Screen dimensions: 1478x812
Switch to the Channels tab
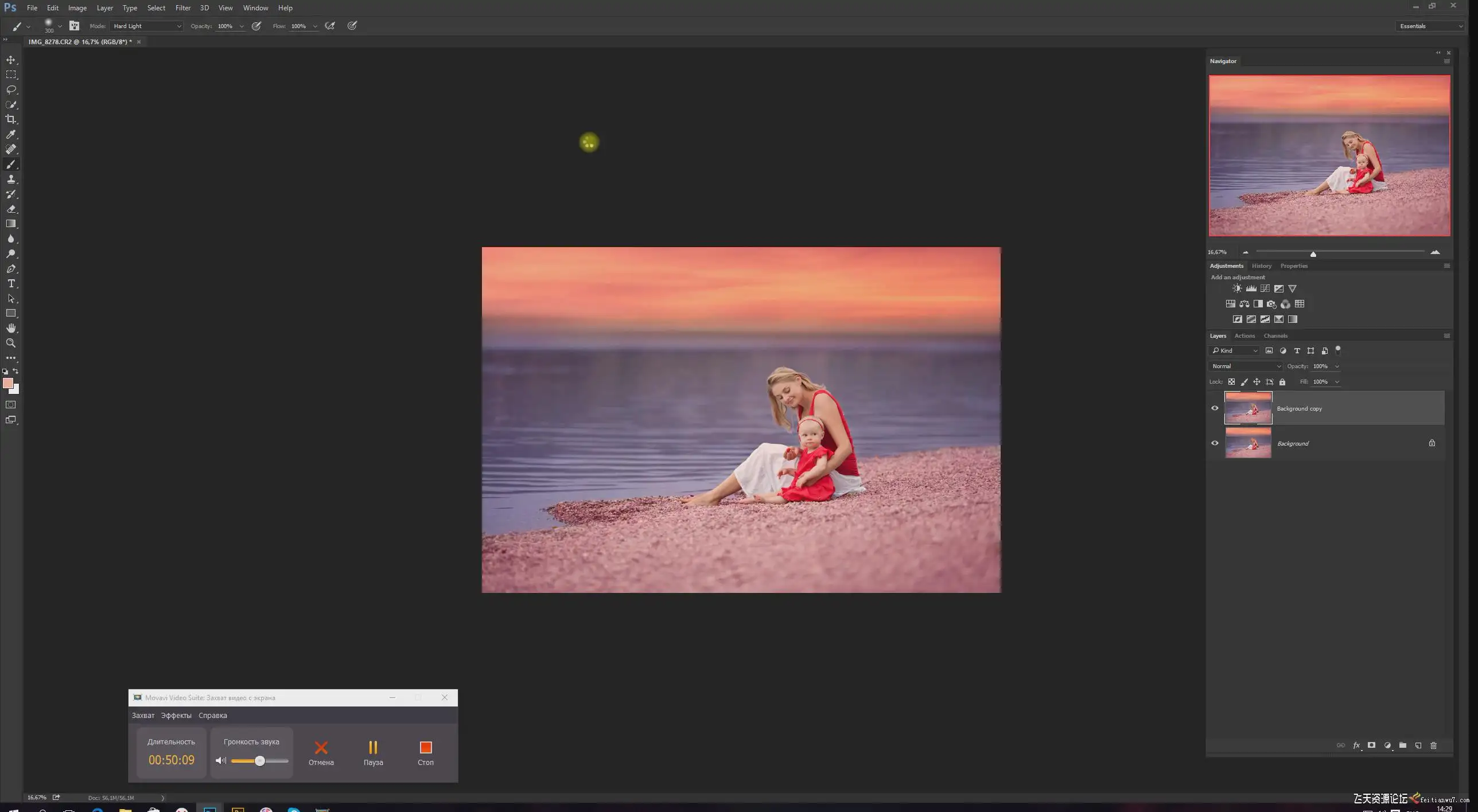click(x=1275, y=336)
